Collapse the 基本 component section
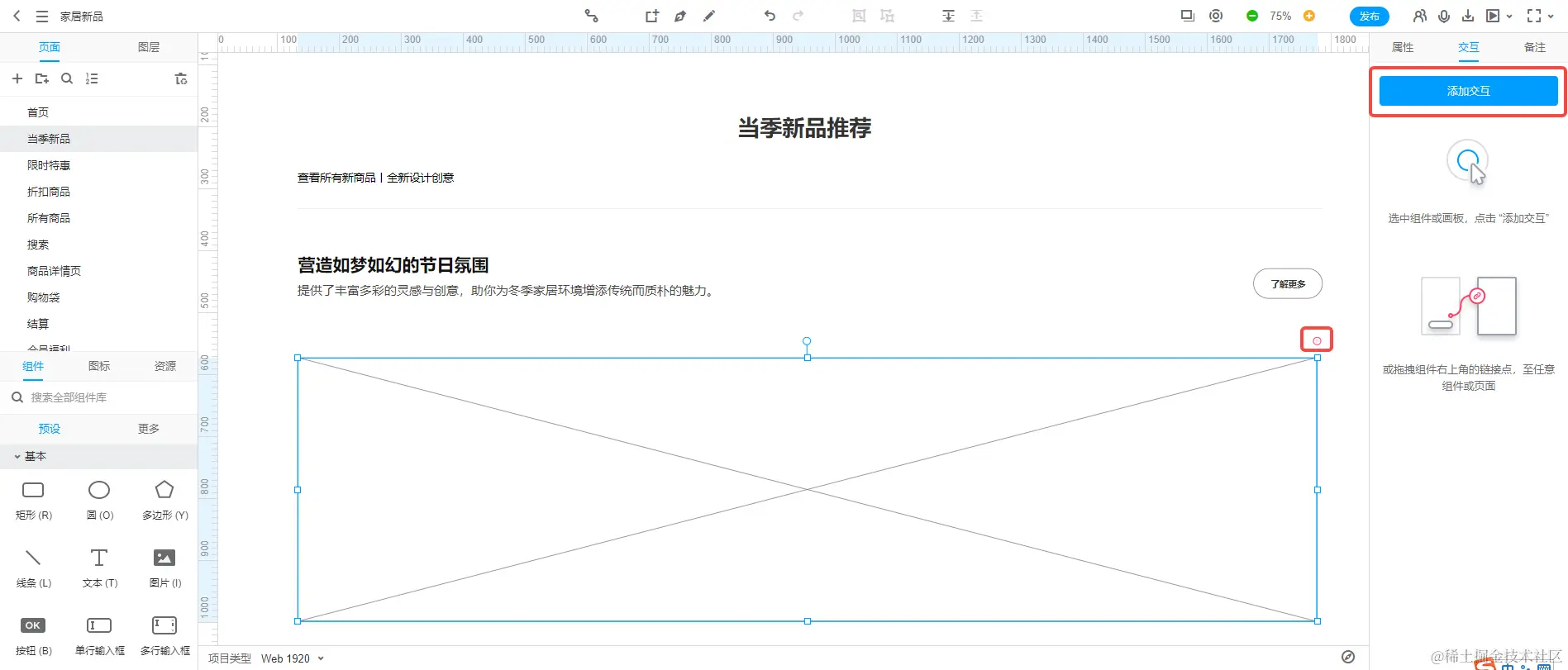This screenshot has width=1568, height=670. 17,456
